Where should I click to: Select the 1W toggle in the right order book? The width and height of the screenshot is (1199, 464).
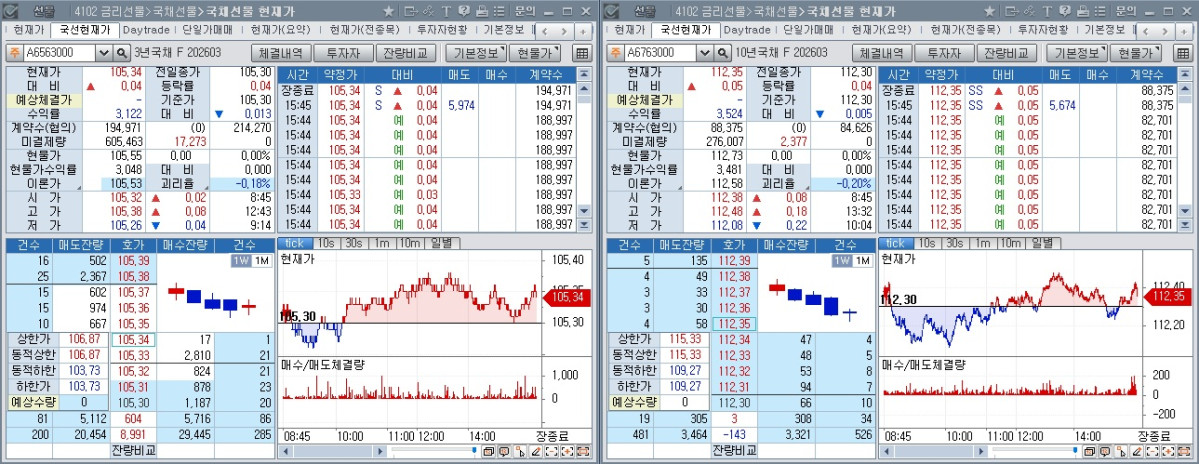click(x=843, y=261)
